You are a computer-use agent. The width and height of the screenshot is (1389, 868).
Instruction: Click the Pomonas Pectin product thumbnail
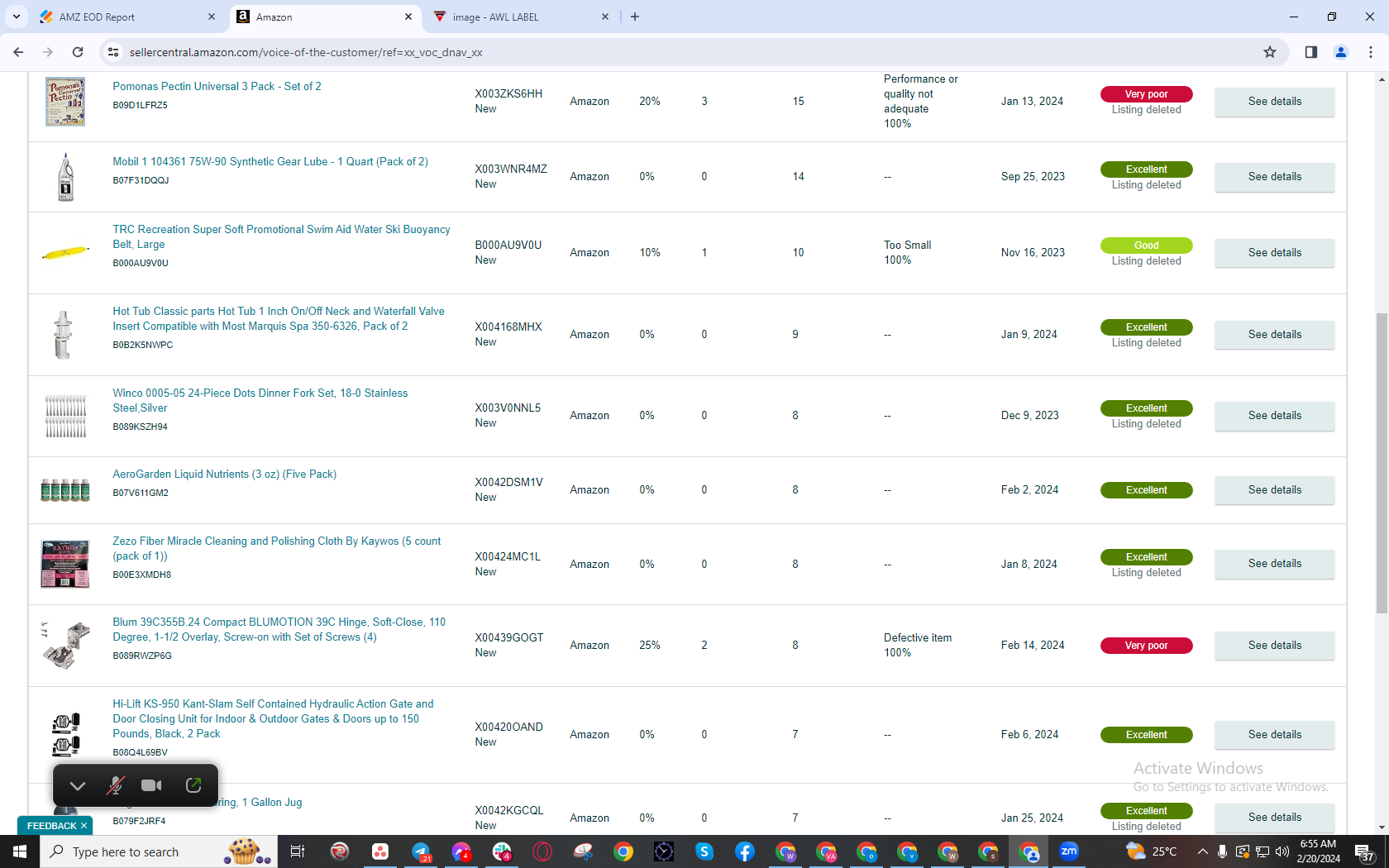65,102
